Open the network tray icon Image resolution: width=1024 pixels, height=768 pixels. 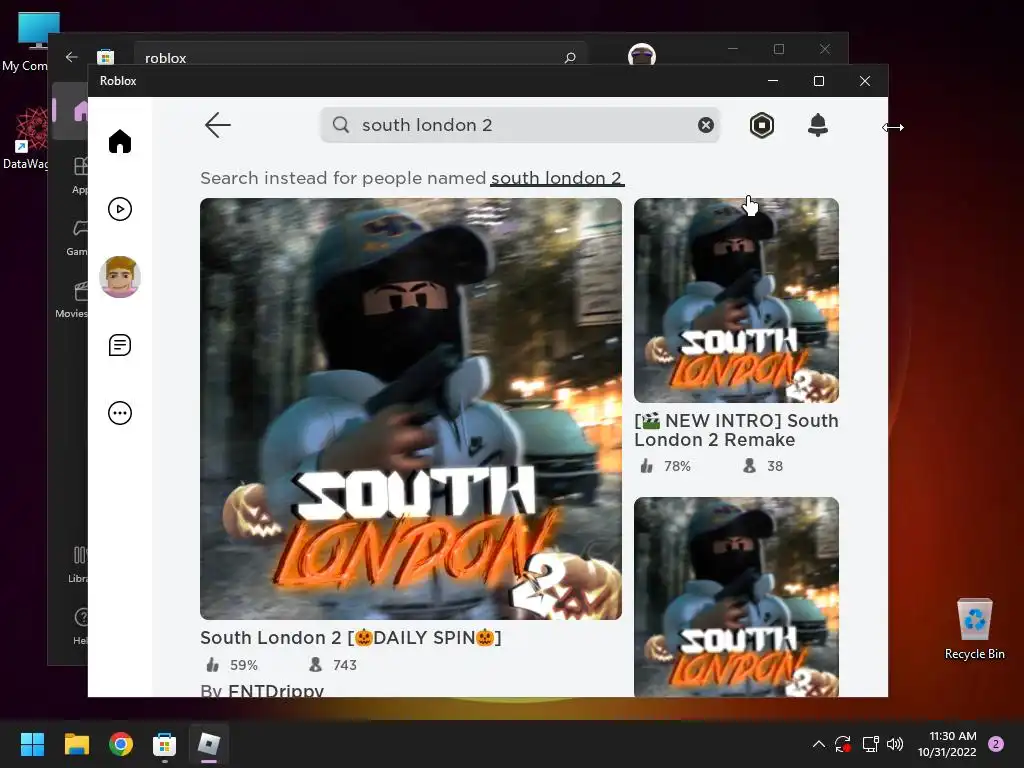pos(870,744)
